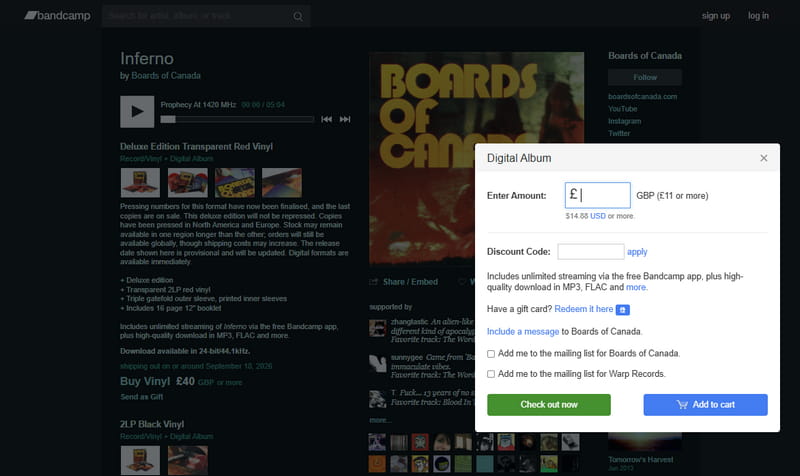Viewport: 800px width, 476px height.
Task: Click the Bandcamp logo
Action: [x=58, y=16]
